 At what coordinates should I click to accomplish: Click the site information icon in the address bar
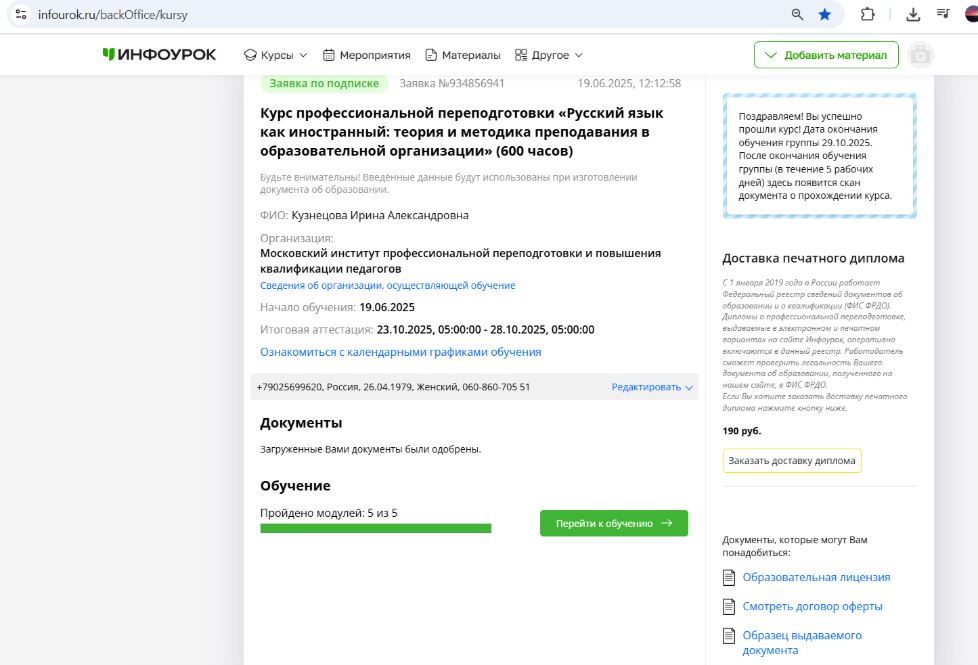click(x=20, y=15)
